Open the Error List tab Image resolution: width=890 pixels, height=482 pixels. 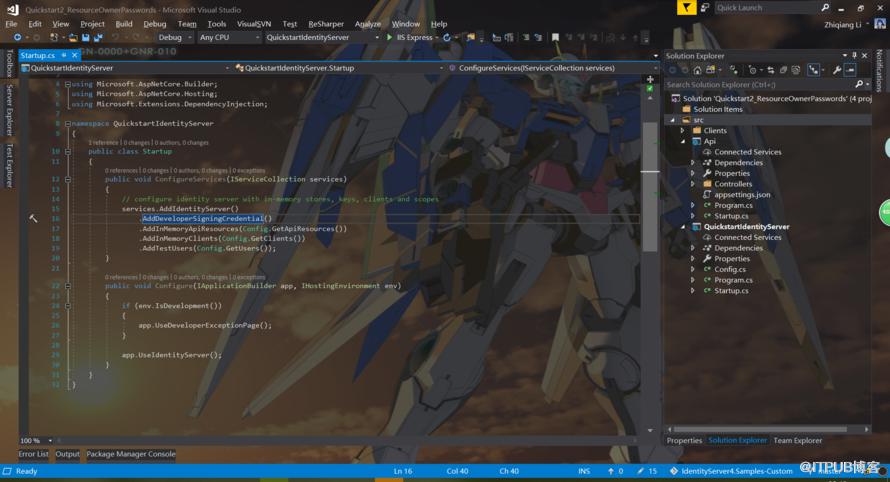(x=33, y=454)
